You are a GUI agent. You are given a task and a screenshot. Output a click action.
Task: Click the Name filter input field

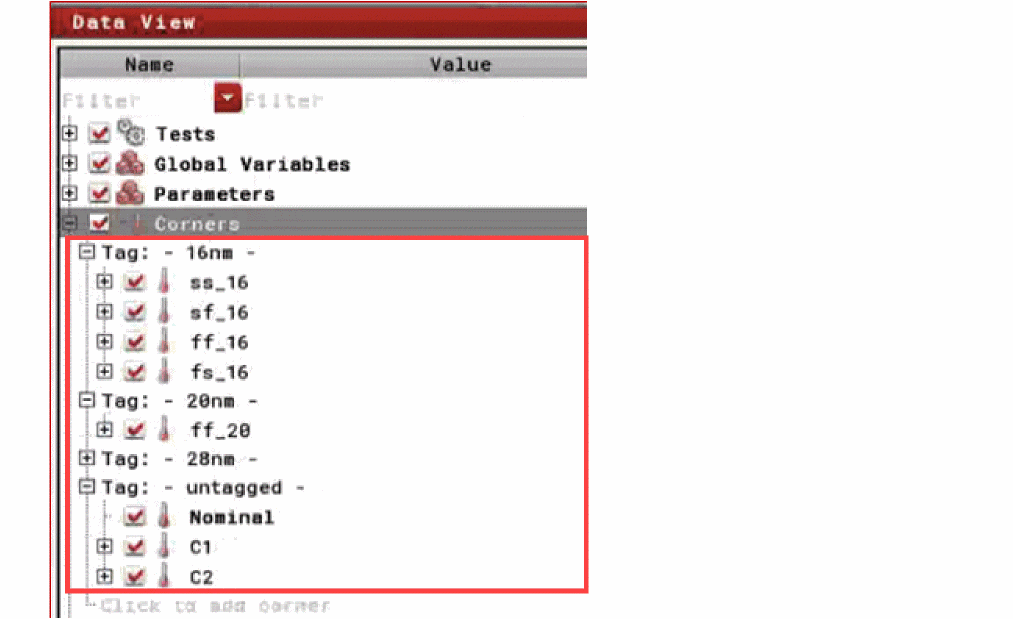tap(137, 100)
